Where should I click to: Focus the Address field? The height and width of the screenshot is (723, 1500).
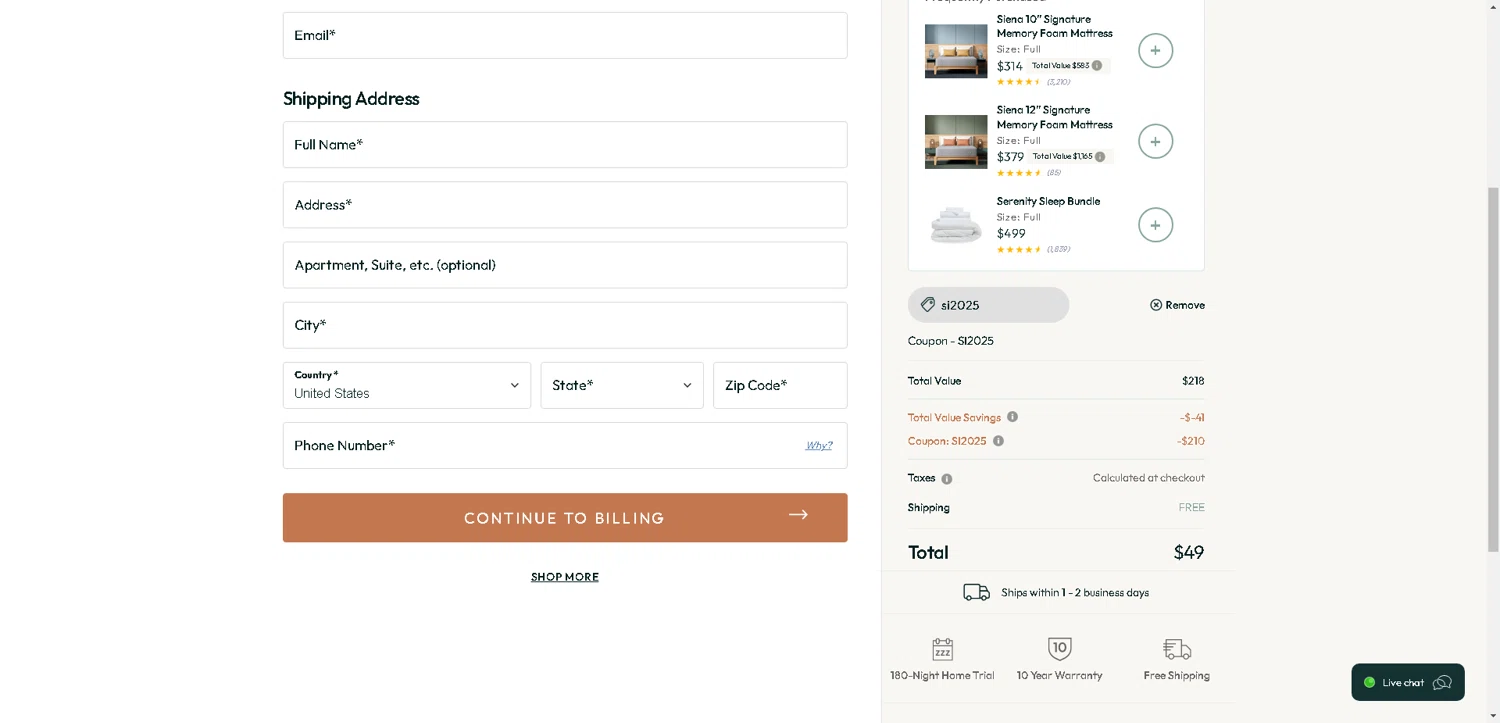[x=565, y=205]
